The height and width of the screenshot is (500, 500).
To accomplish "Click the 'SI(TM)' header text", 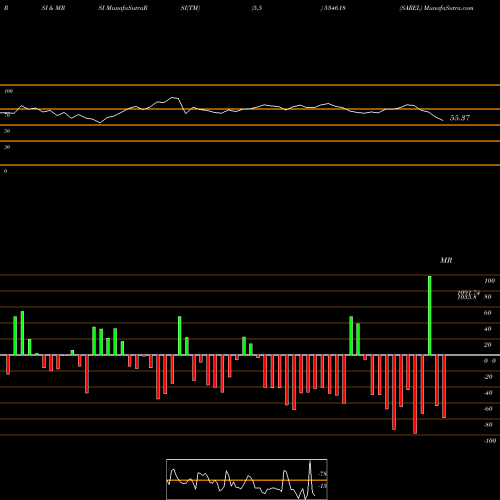I will coord(190,8).
